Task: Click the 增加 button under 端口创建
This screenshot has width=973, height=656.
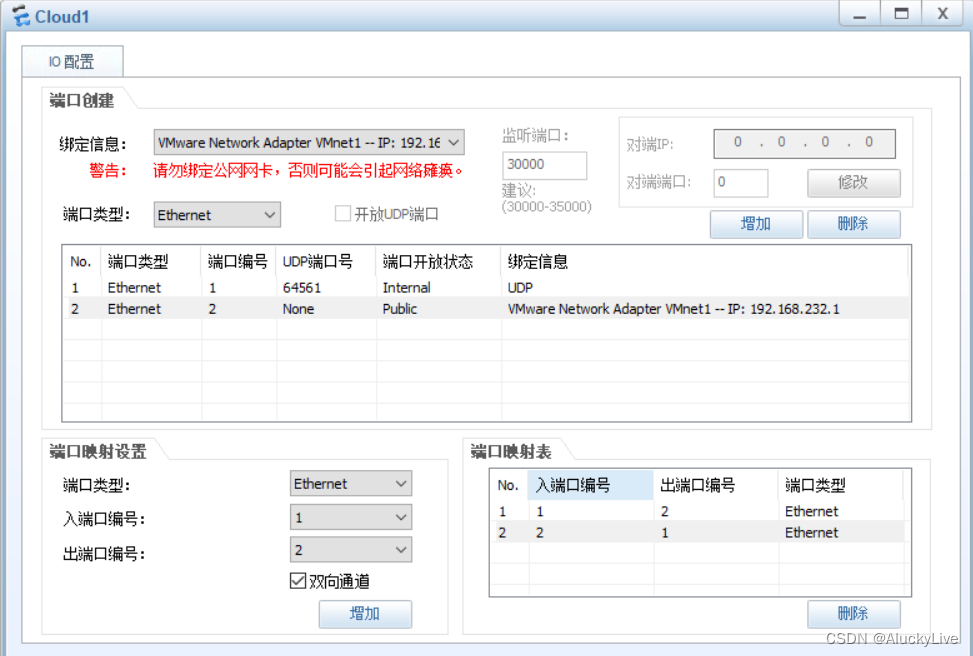Action: (x=756, y=224)
